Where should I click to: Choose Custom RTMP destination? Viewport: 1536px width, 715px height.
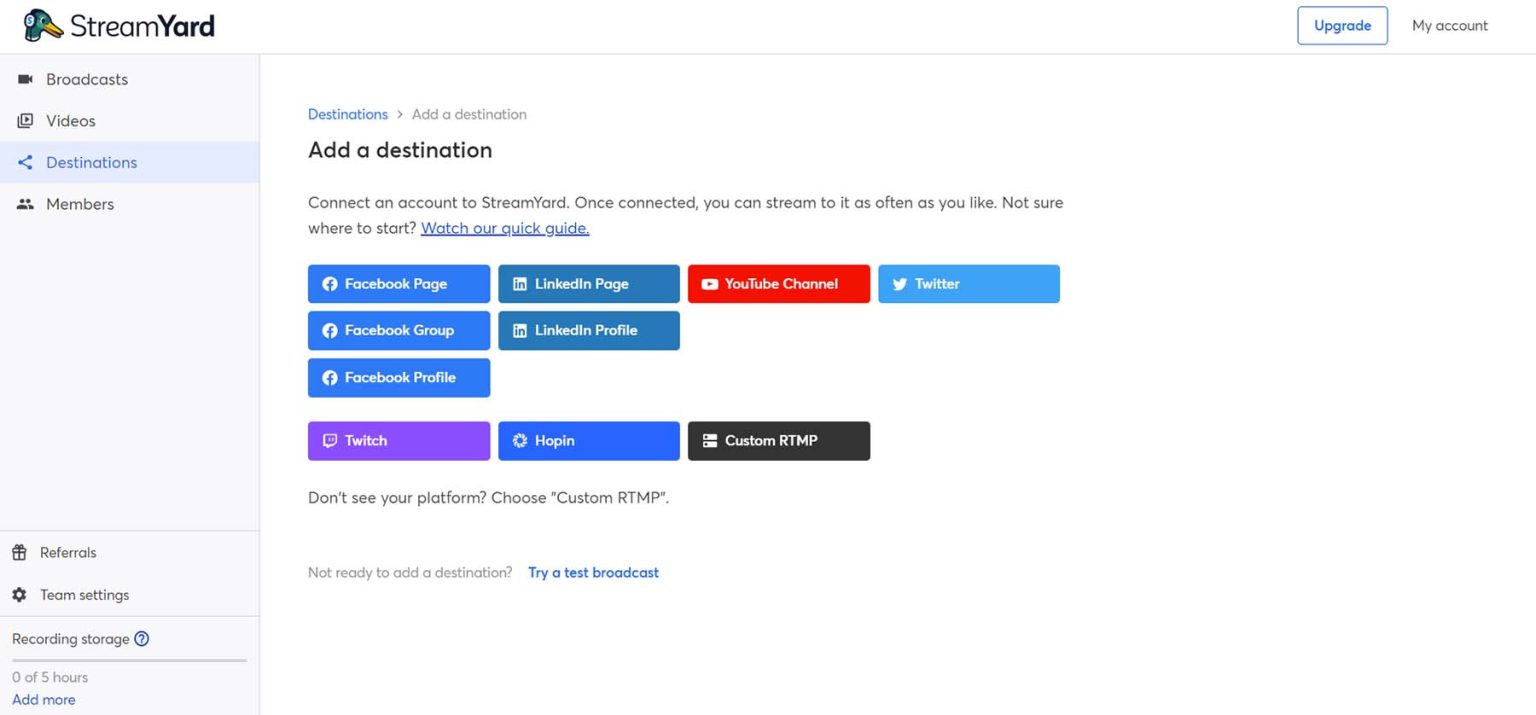[x=778, y=440]
